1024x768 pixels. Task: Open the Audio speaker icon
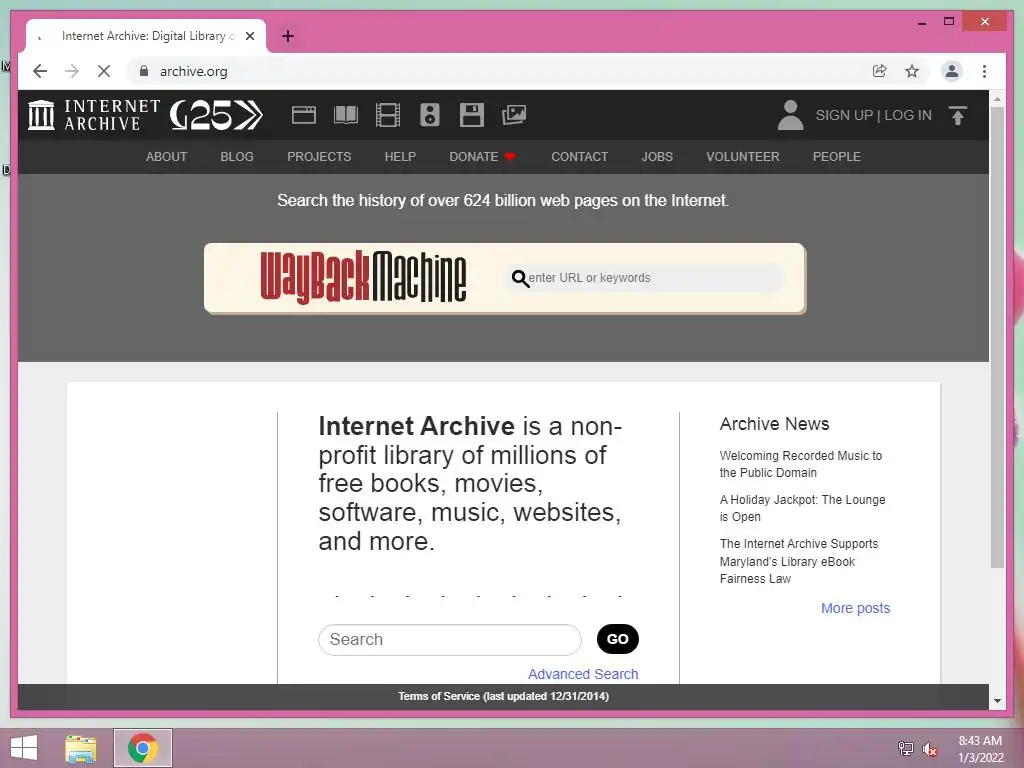(430, 115)
